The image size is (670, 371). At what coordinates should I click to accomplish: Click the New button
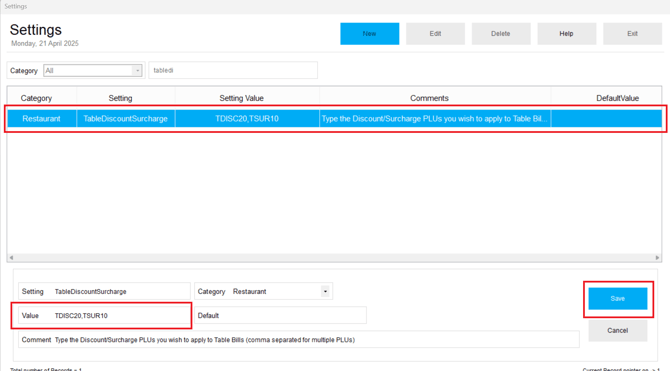point(370,34)
